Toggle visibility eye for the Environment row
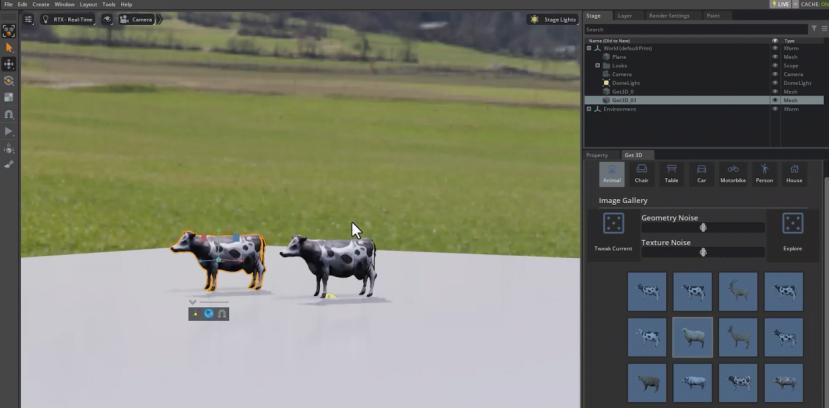 pyautogui.click(x=775, y=109)
